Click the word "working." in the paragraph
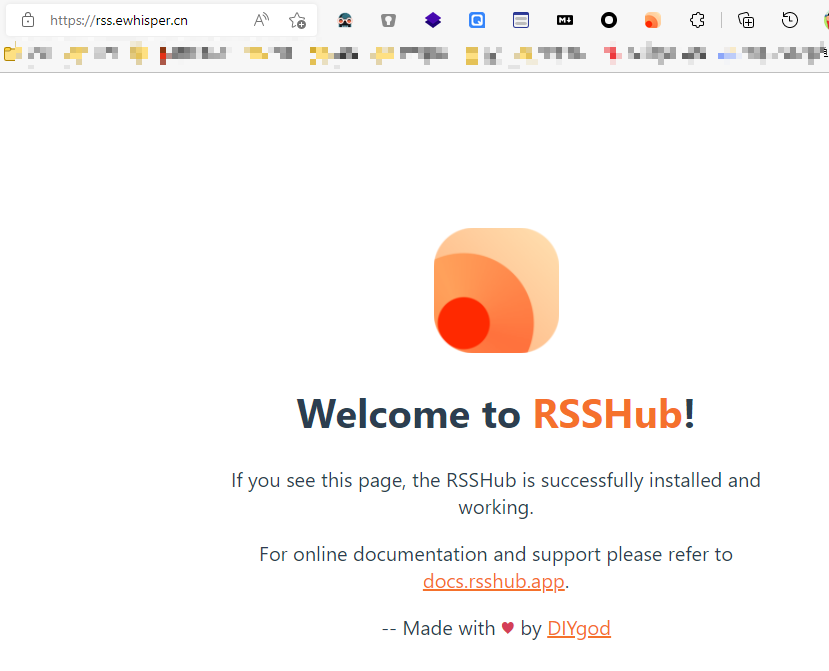The height and width of the screenshot is (671, 829). point(496,507)
